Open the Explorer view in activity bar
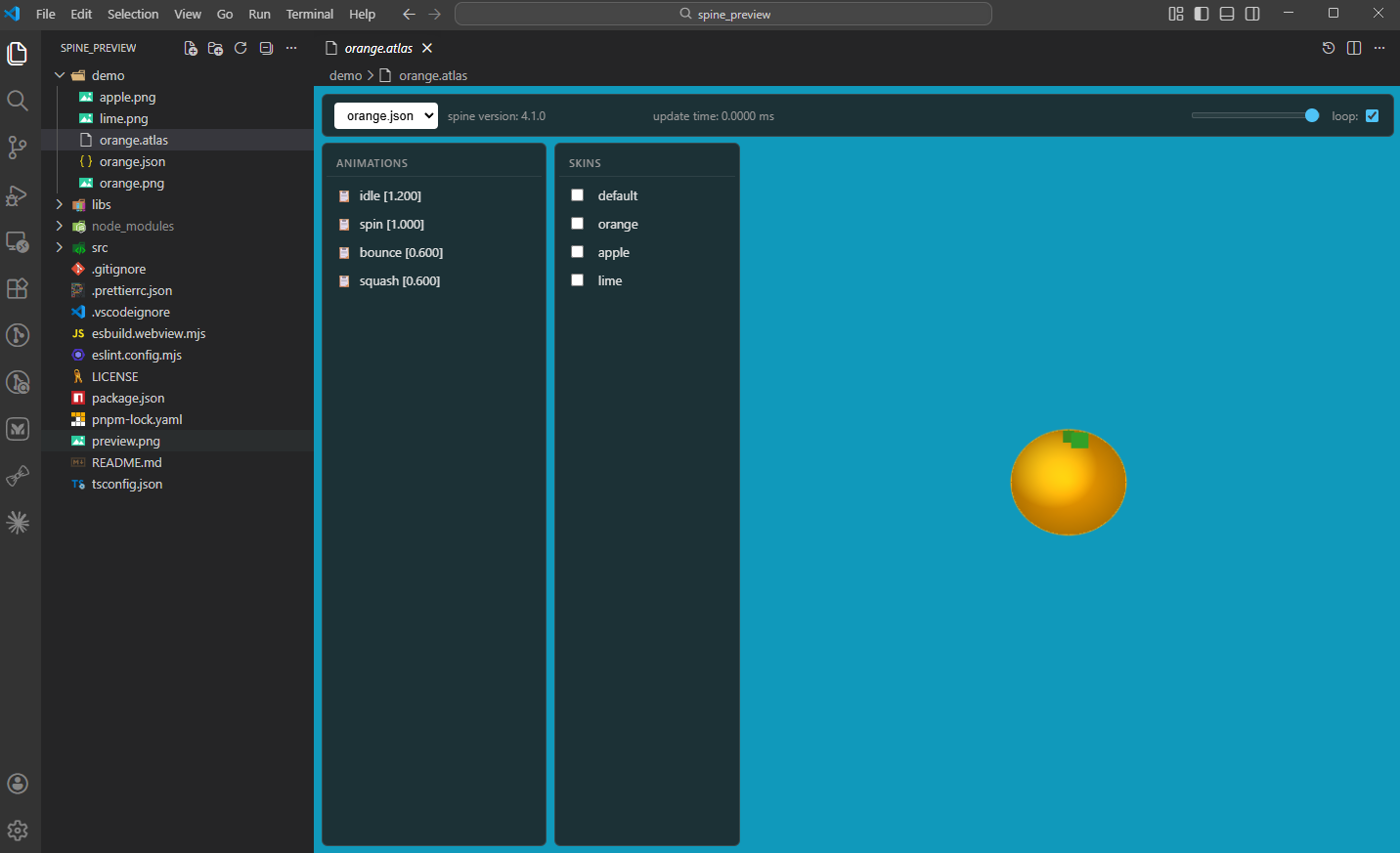 pyautogui.click(x=18, y=54)
